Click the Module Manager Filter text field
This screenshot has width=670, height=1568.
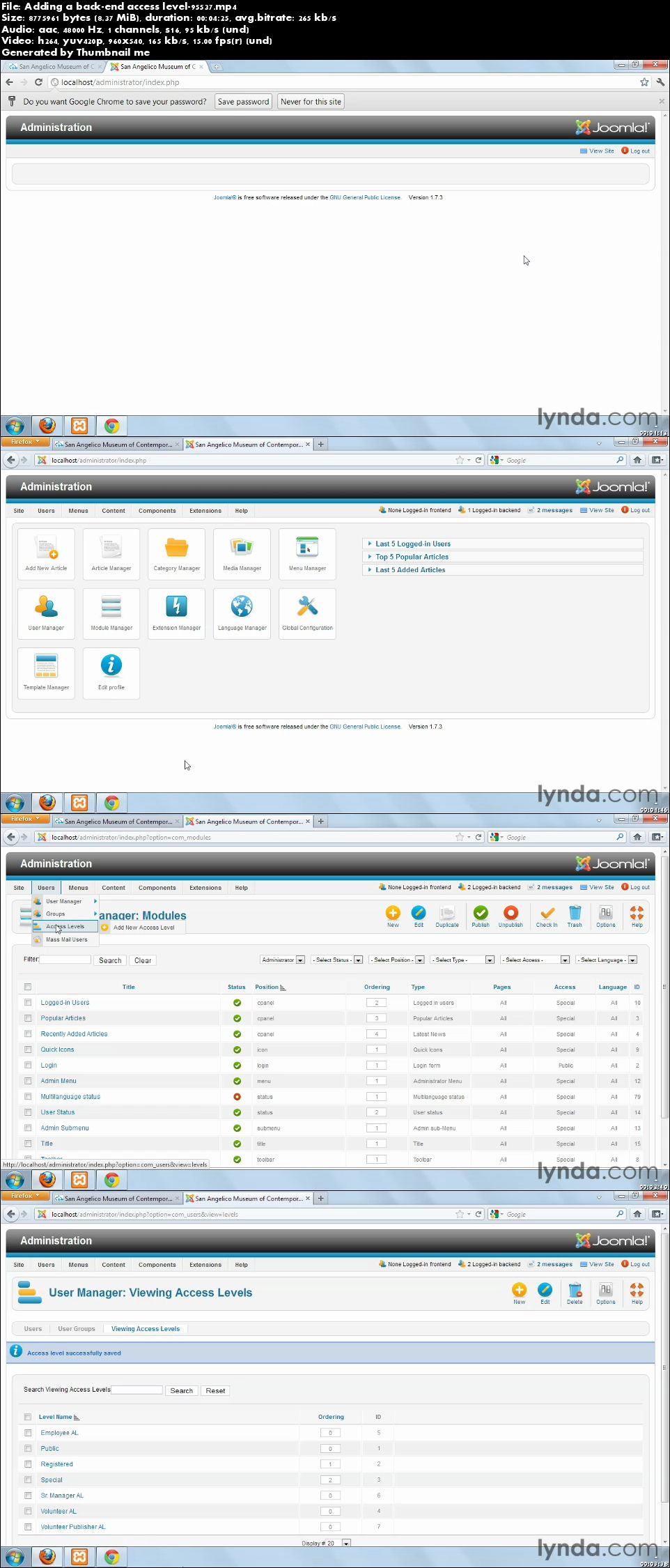pyautogui.click(x=65, y=960)
